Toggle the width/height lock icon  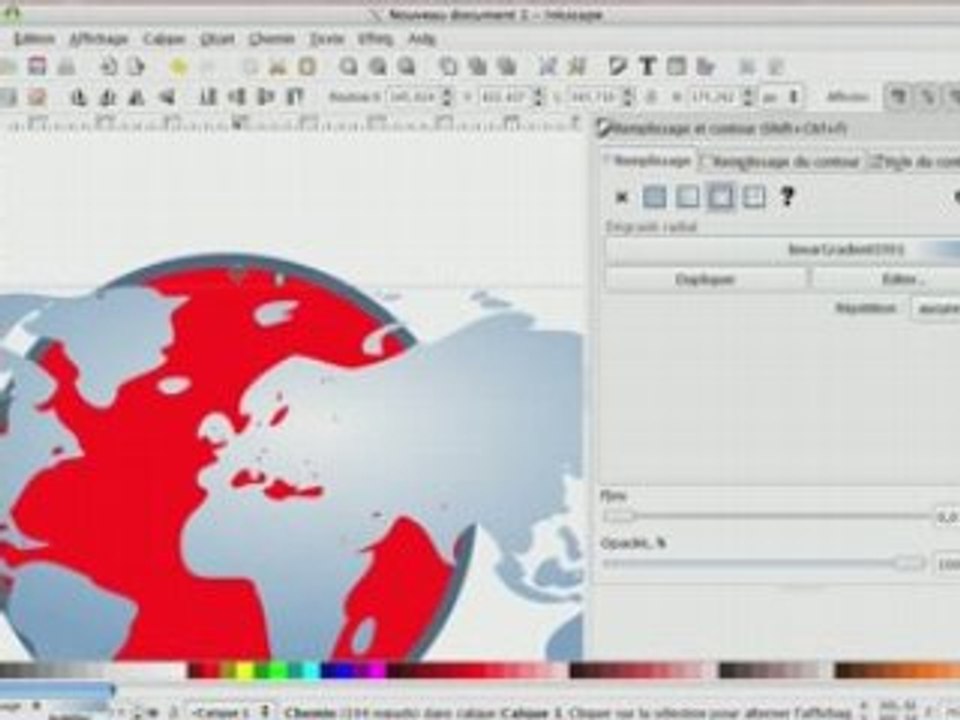click(651, 97)
